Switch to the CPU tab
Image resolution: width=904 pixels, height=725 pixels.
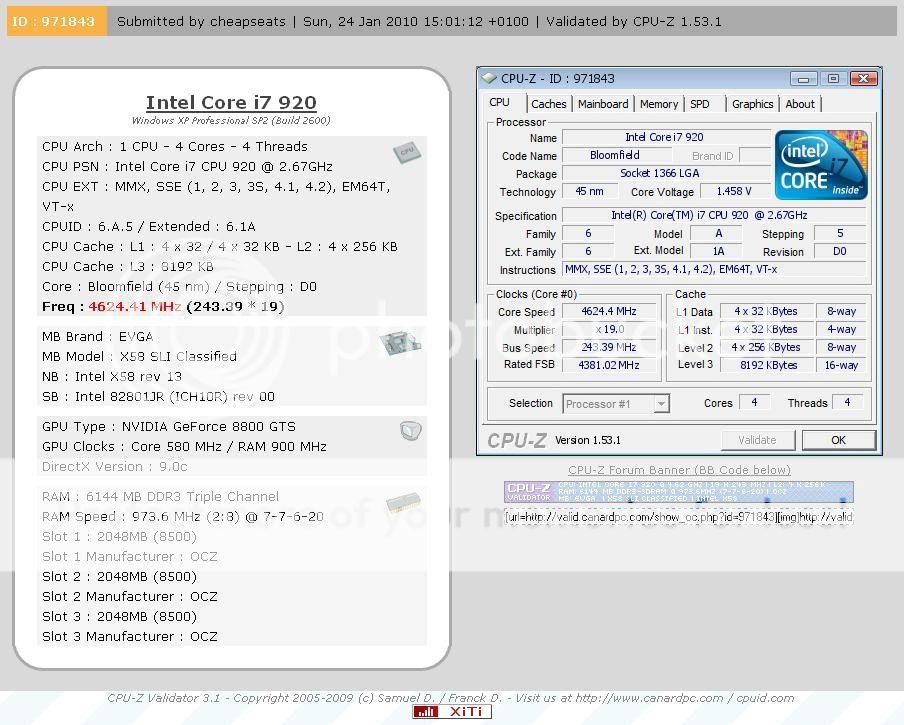[x=499, y=103]
